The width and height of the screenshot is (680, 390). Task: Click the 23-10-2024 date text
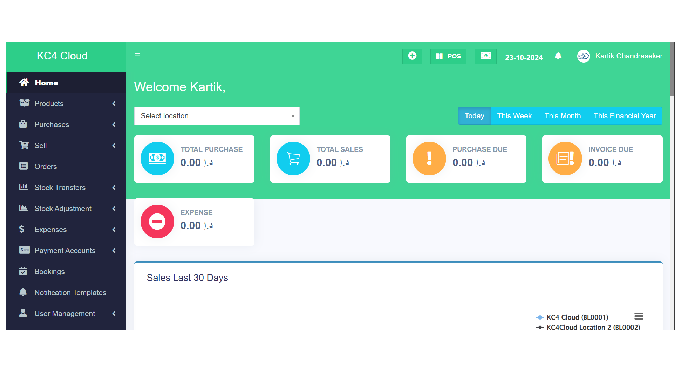[x=524, y=57]
